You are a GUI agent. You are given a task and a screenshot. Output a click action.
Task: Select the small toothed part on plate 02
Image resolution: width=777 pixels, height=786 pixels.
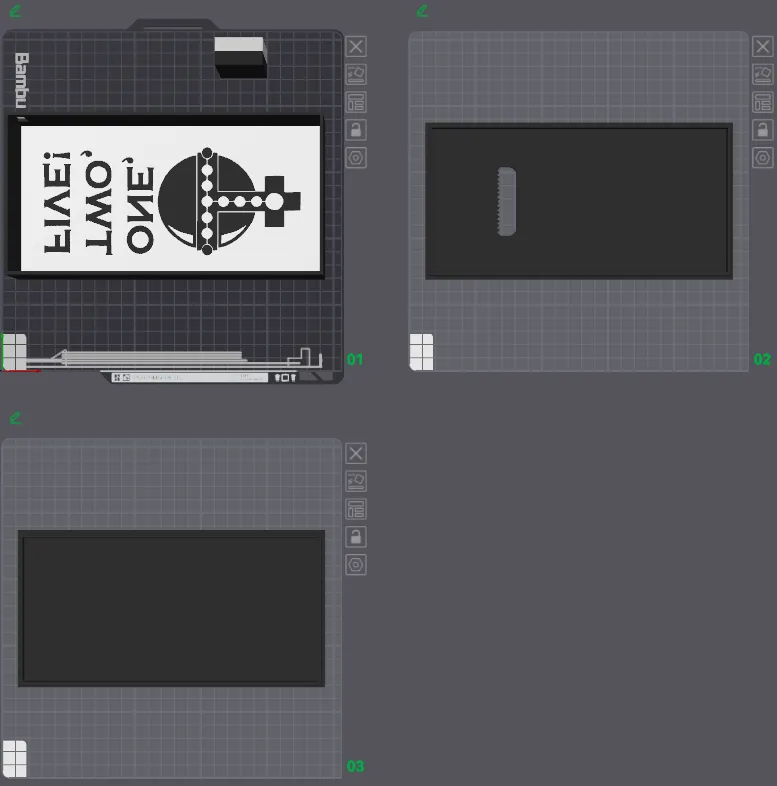coord(506,201)
